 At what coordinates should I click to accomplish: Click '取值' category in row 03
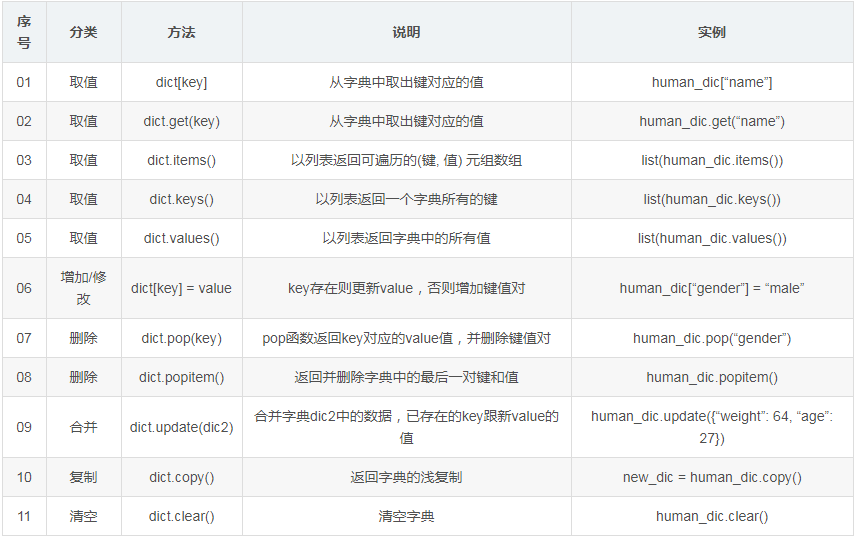pos(84,161)
